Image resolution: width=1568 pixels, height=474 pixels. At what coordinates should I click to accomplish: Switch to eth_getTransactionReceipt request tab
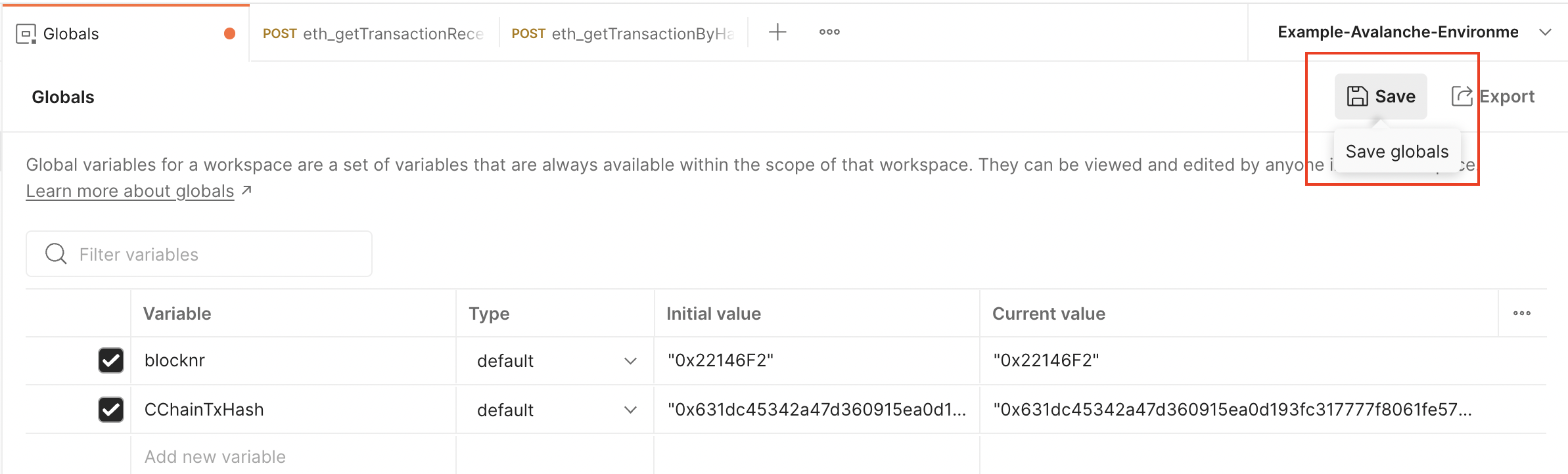click(x=373, y=33)
